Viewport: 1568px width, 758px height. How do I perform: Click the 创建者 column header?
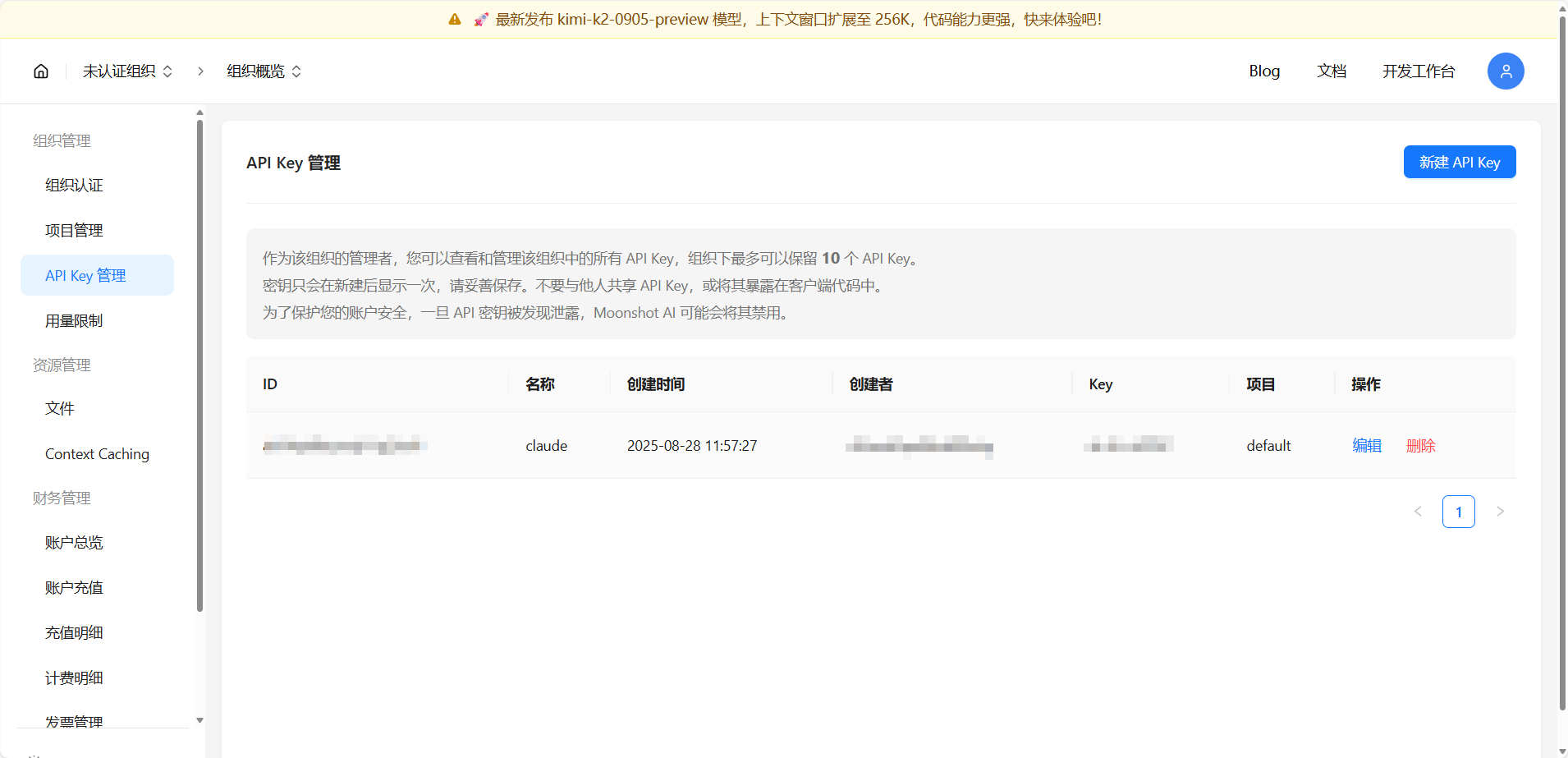[x=871, y=384]
